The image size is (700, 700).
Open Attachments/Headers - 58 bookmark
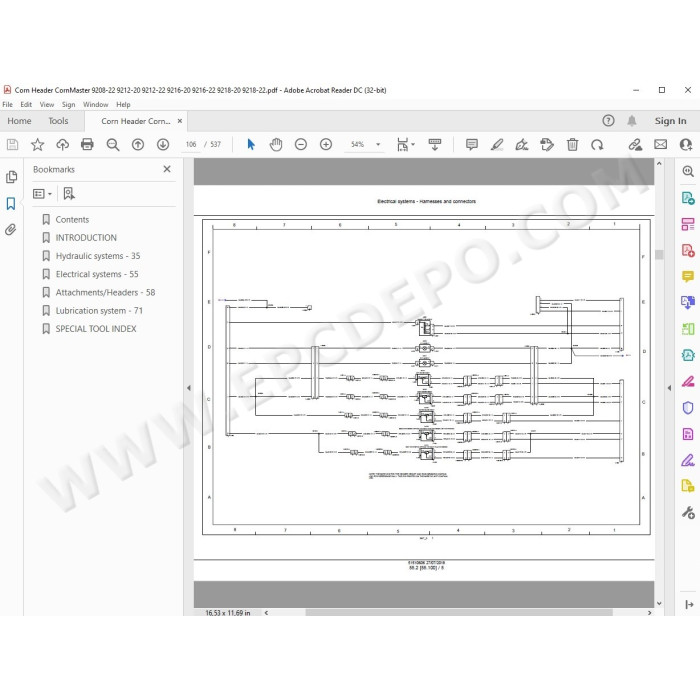tap(105, 292)
